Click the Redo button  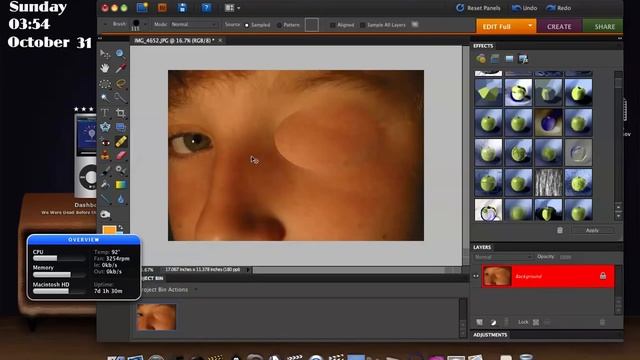coord(558,8)
